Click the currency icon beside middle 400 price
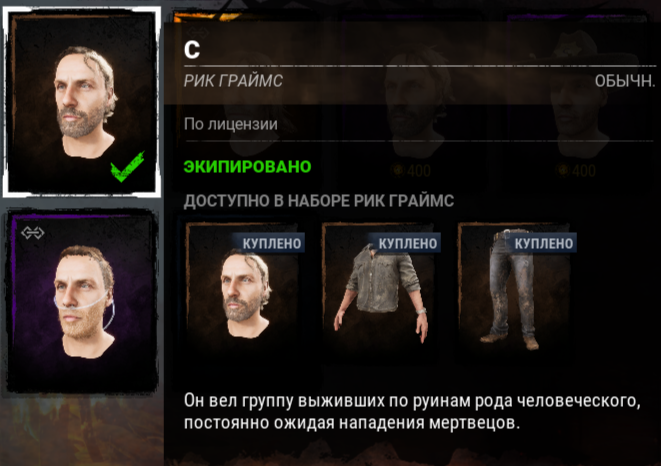Viewport: 661px width, 466px height. point(398,170)
